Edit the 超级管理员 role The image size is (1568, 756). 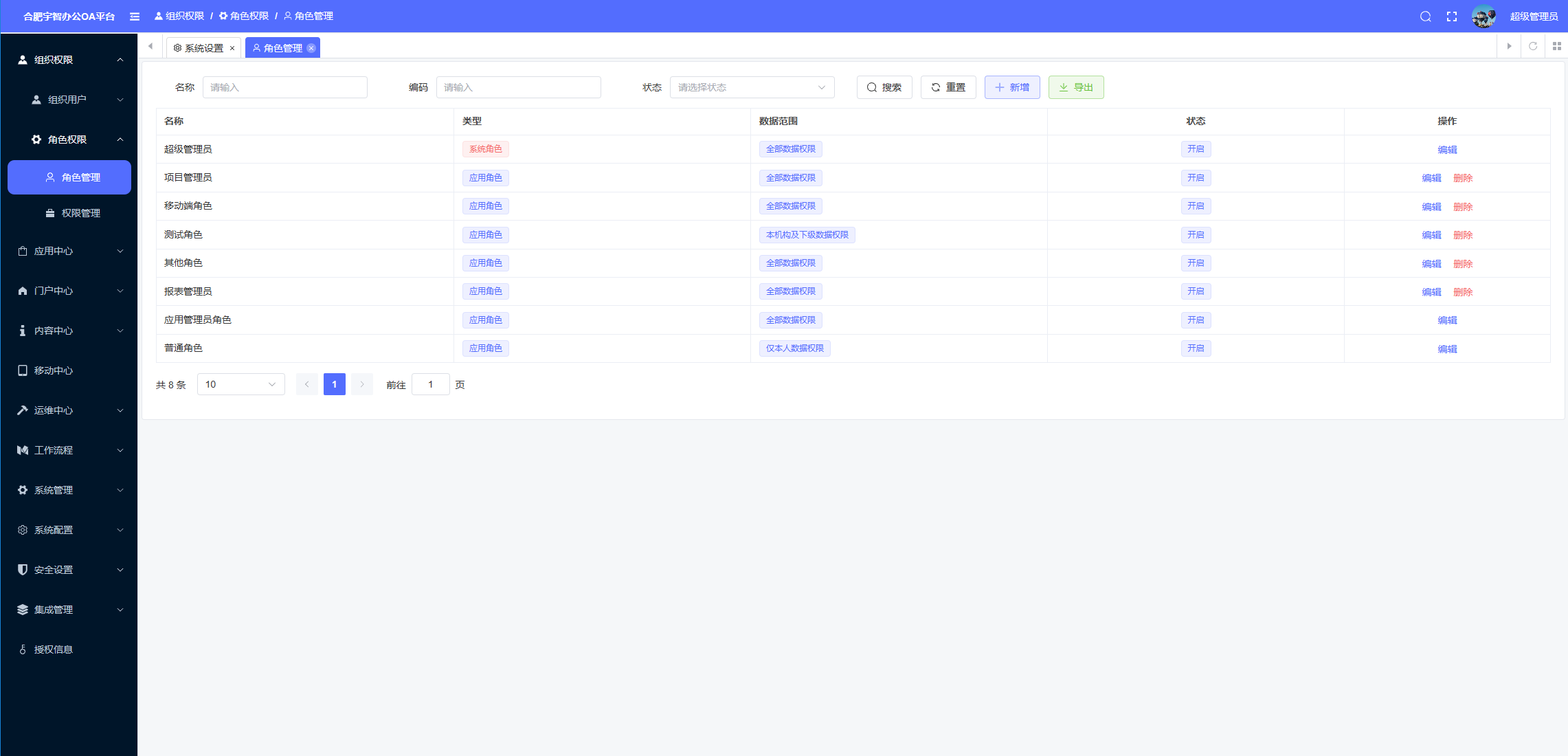pyautogui.click(x=1447, y=150)
